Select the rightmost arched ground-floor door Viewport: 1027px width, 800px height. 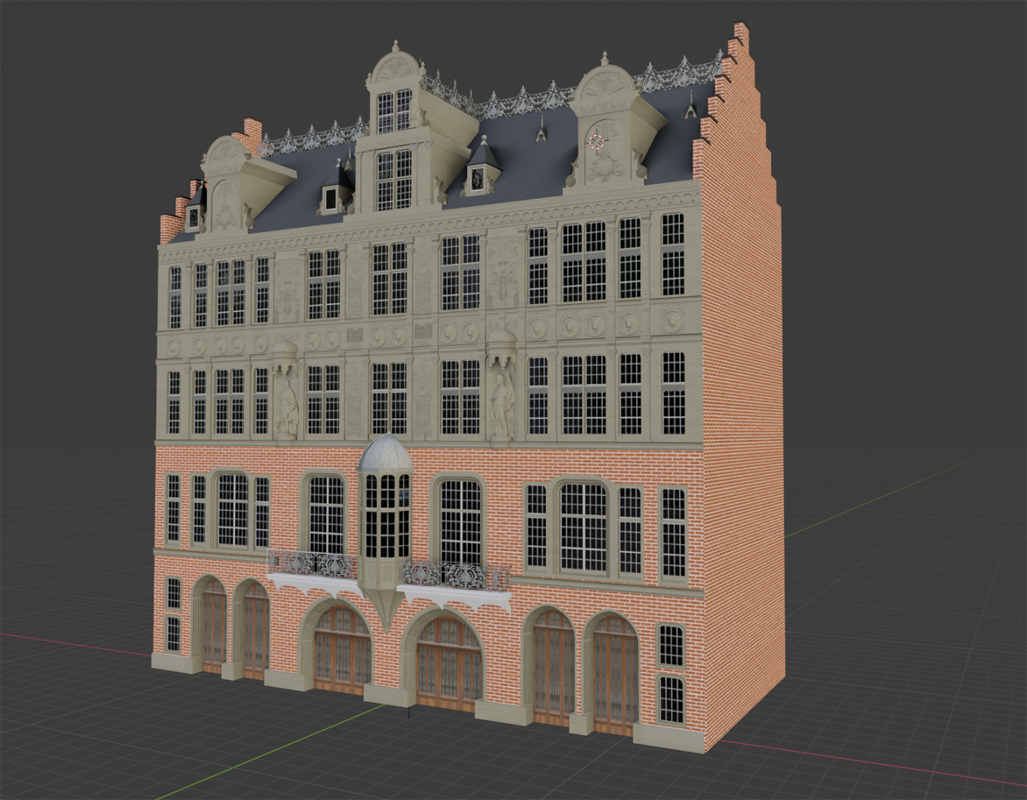pyautogui.click(x=614, y=675)
